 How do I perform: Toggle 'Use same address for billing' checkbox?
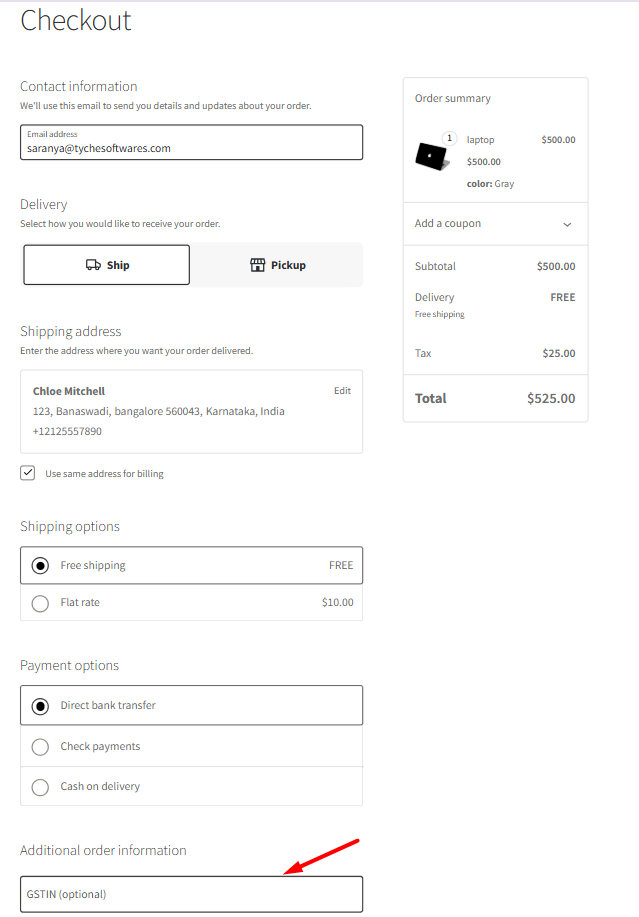tap(28, 472)
